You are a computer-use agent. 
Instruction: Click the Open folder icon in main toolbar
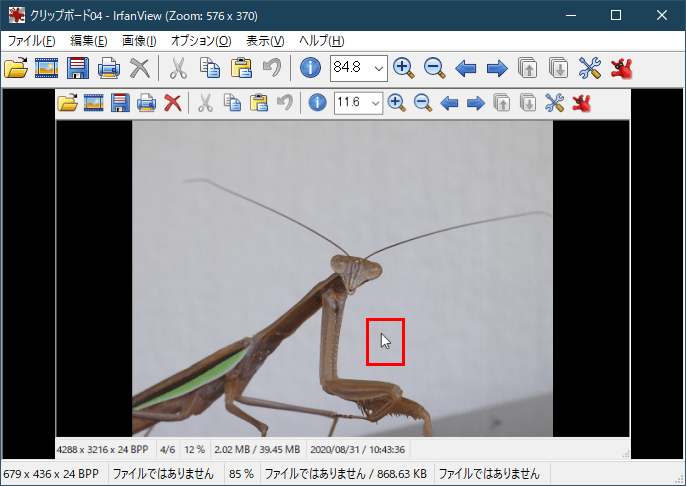(x=17, y=68)
